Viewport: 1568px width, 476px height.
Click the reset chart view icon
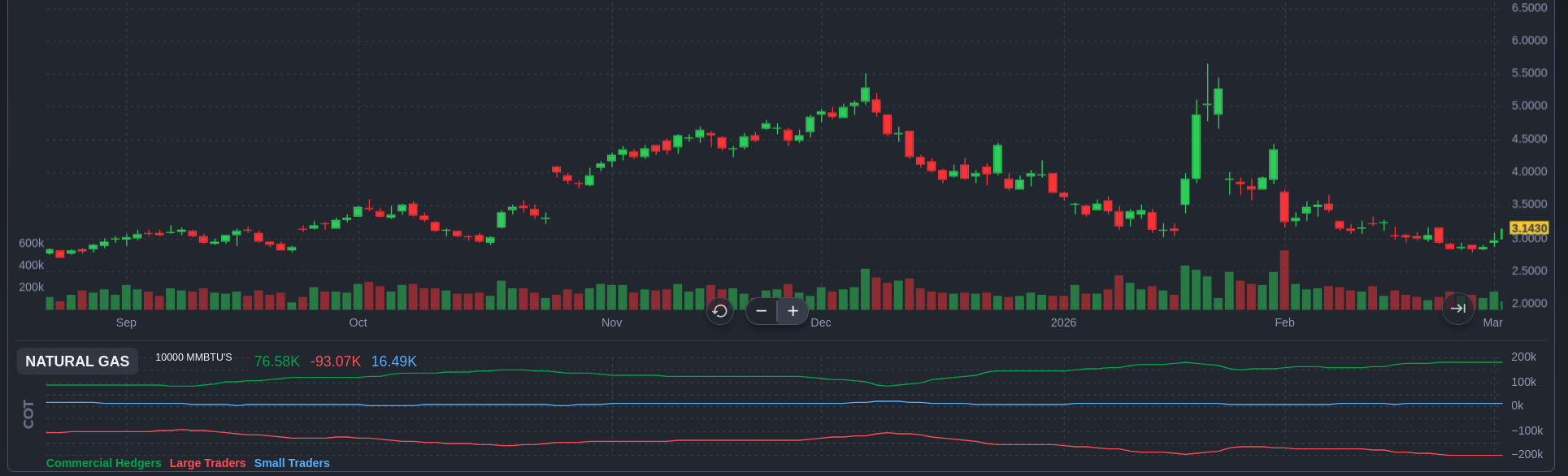tap(719, 311)
